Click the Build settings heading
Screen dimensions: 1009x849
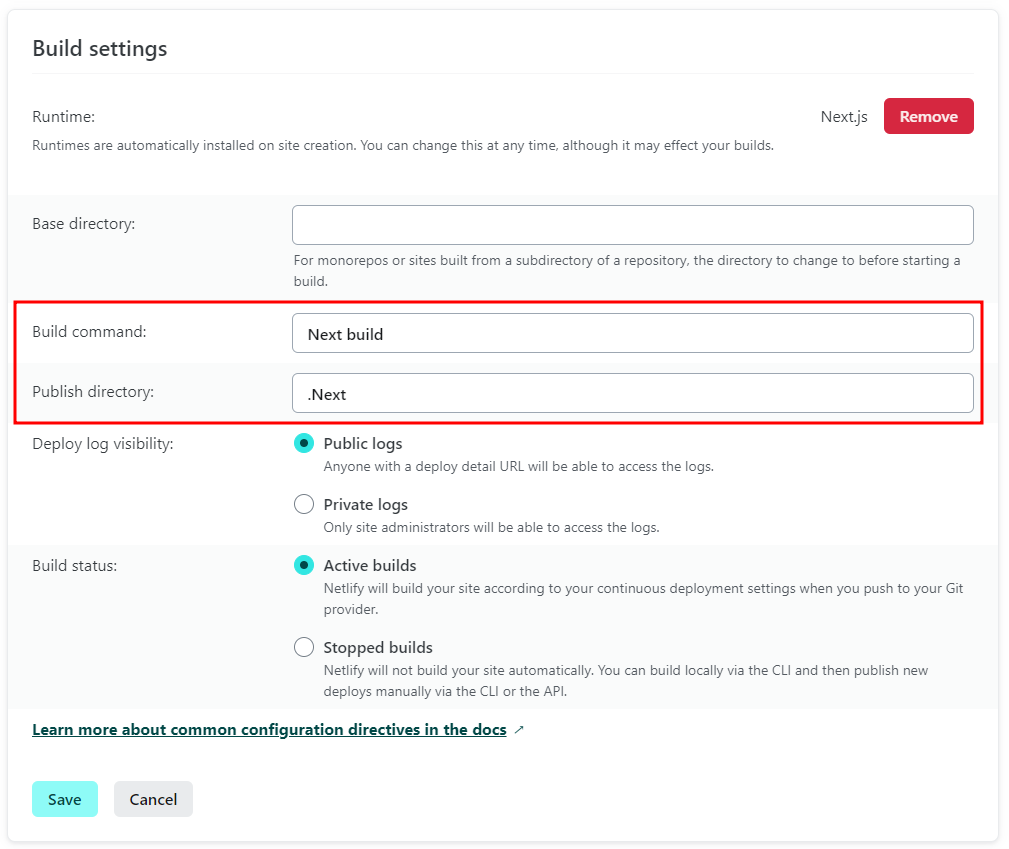(100, 48)
